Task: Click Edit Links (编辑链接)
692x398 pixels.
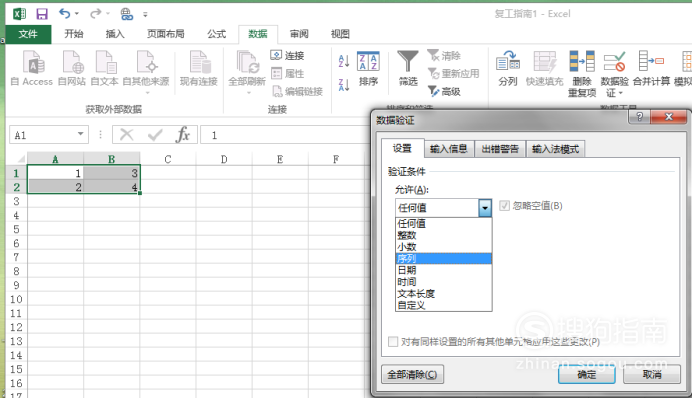Action: pyautogui.click(x=297, y=91)
